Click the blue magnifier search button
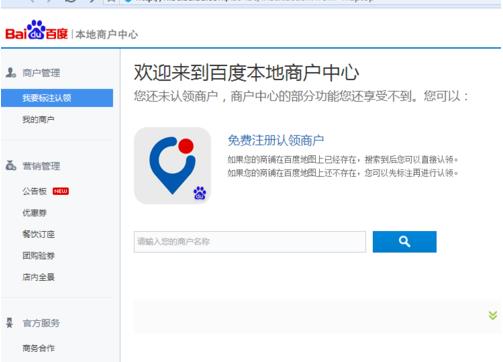503x362 pixels. [x=405, y=242]
